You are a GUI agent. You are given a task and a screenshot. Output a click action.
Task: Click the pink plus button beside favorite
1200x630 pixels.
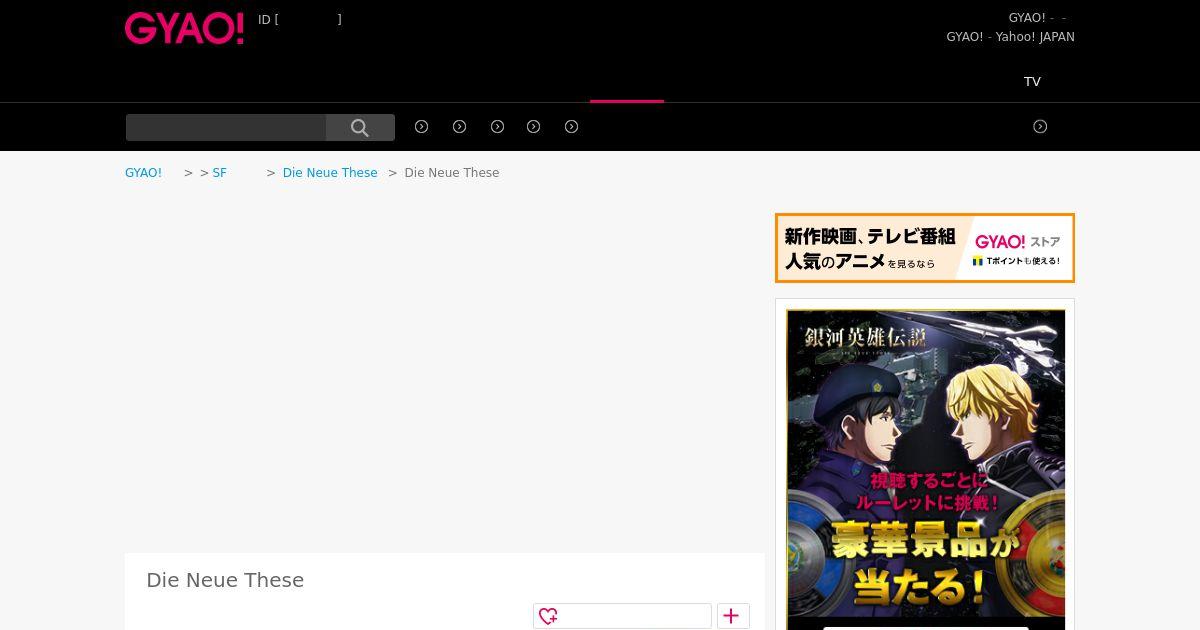[733, 616]
